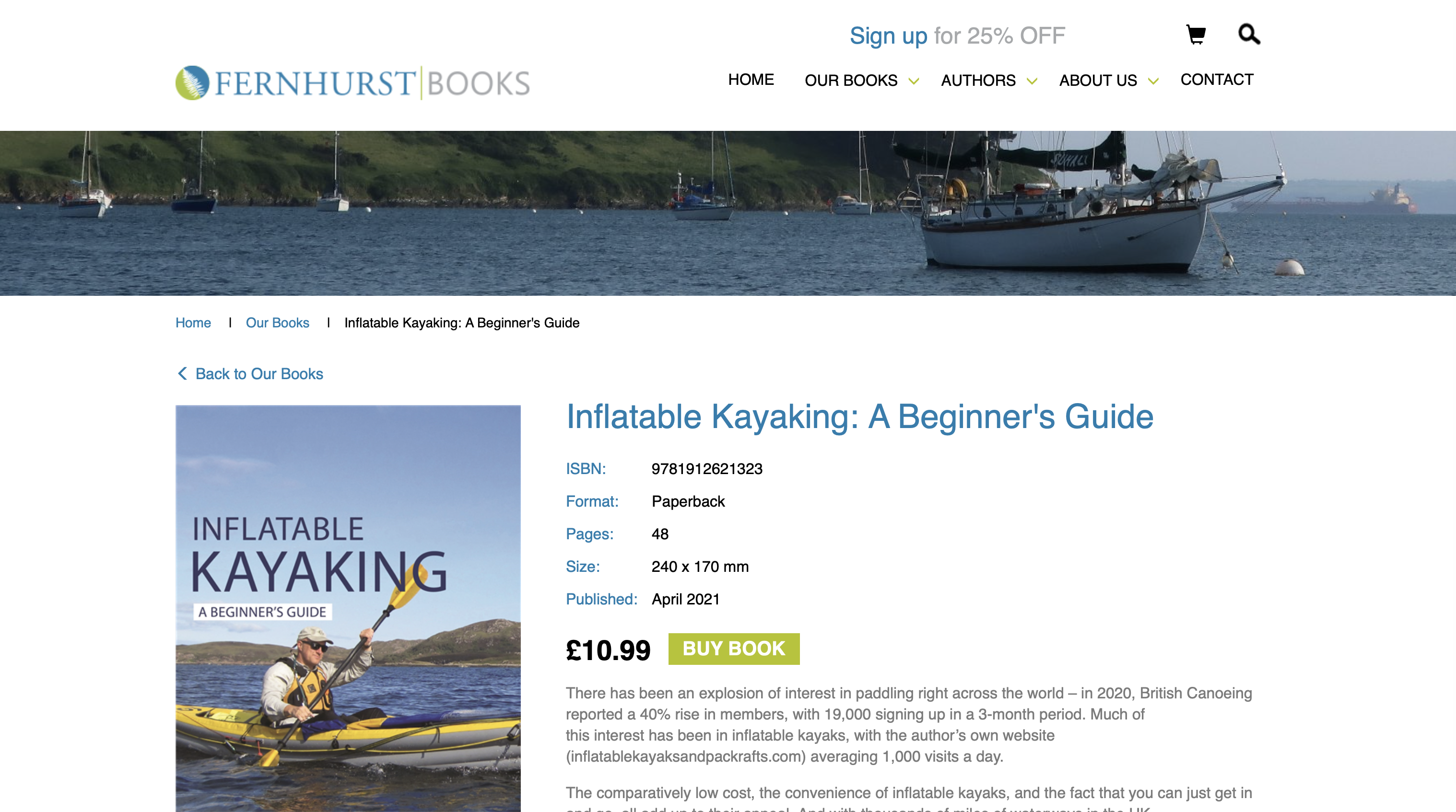Click the green Buy Book button
Image resolution: width=1456 pixels, height=812 pixels.
pyautogui.click(x=734, y=649)
